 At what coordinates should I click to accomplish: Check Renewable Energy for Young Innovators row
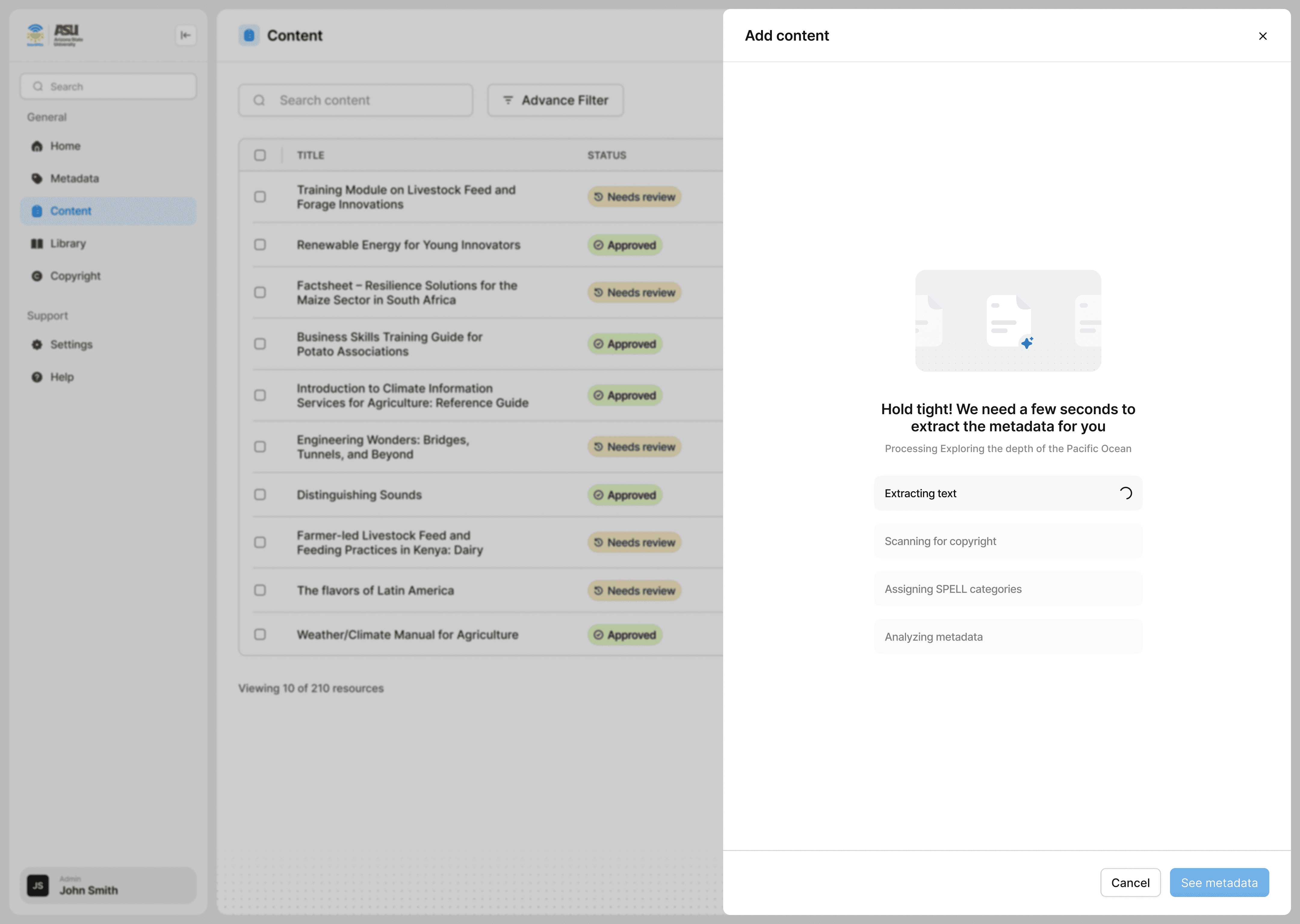point(260,245)
